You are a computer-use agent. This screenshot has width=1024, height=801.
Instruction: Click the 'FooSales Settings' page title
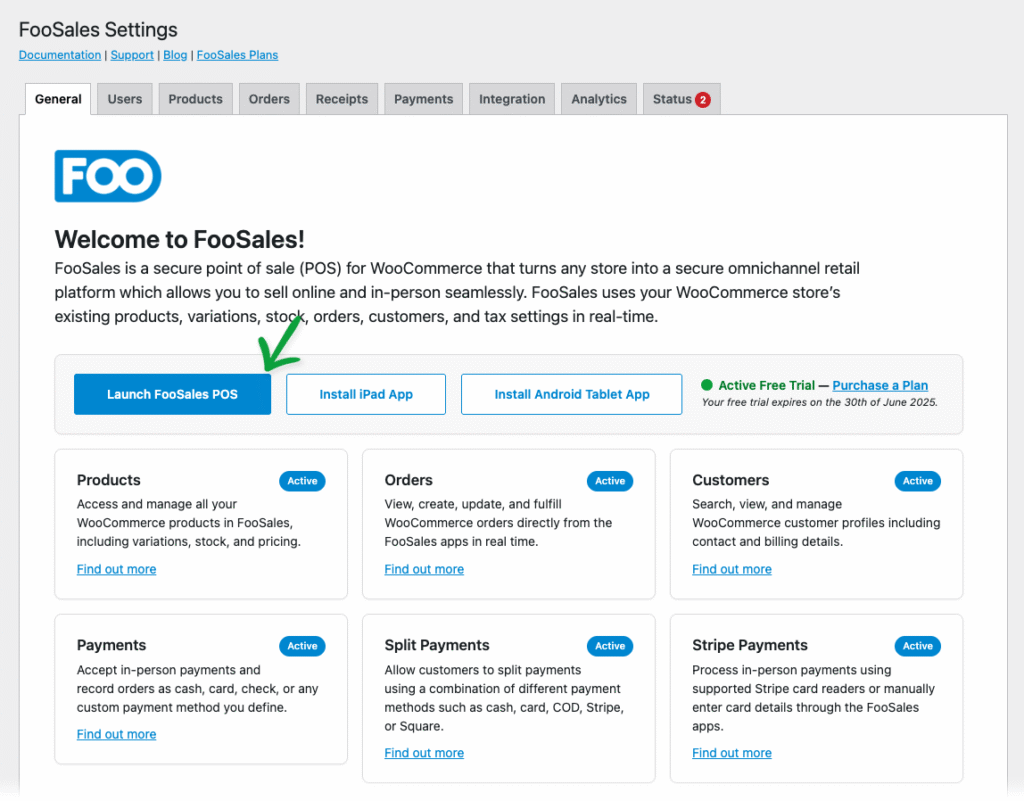[98, 30]
